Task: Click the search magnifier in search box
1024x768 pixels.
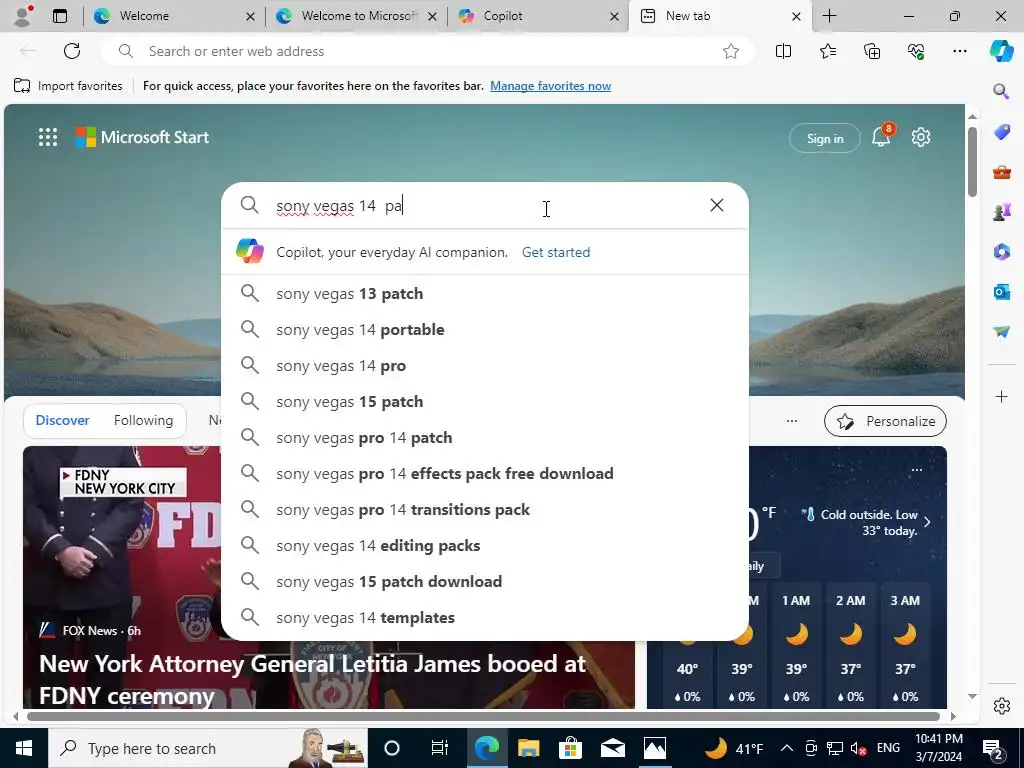Action: click(x=249, y=205)
